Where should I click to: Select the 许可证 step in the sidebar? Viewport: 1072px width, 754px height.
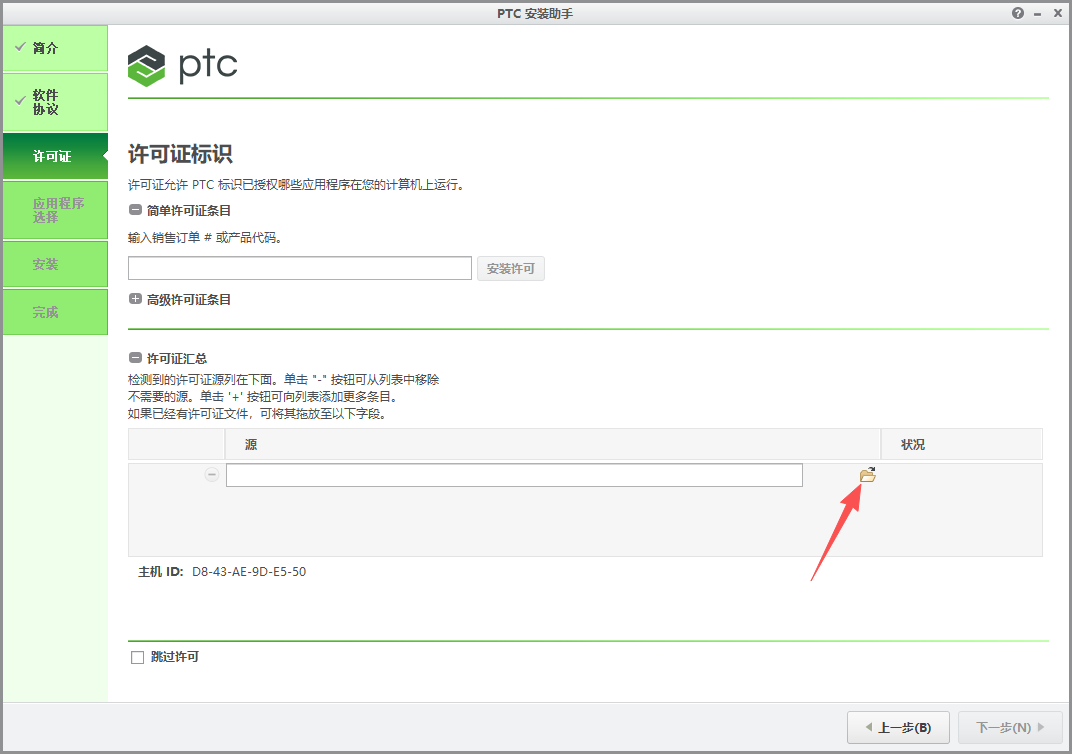[x=55, y=156]
